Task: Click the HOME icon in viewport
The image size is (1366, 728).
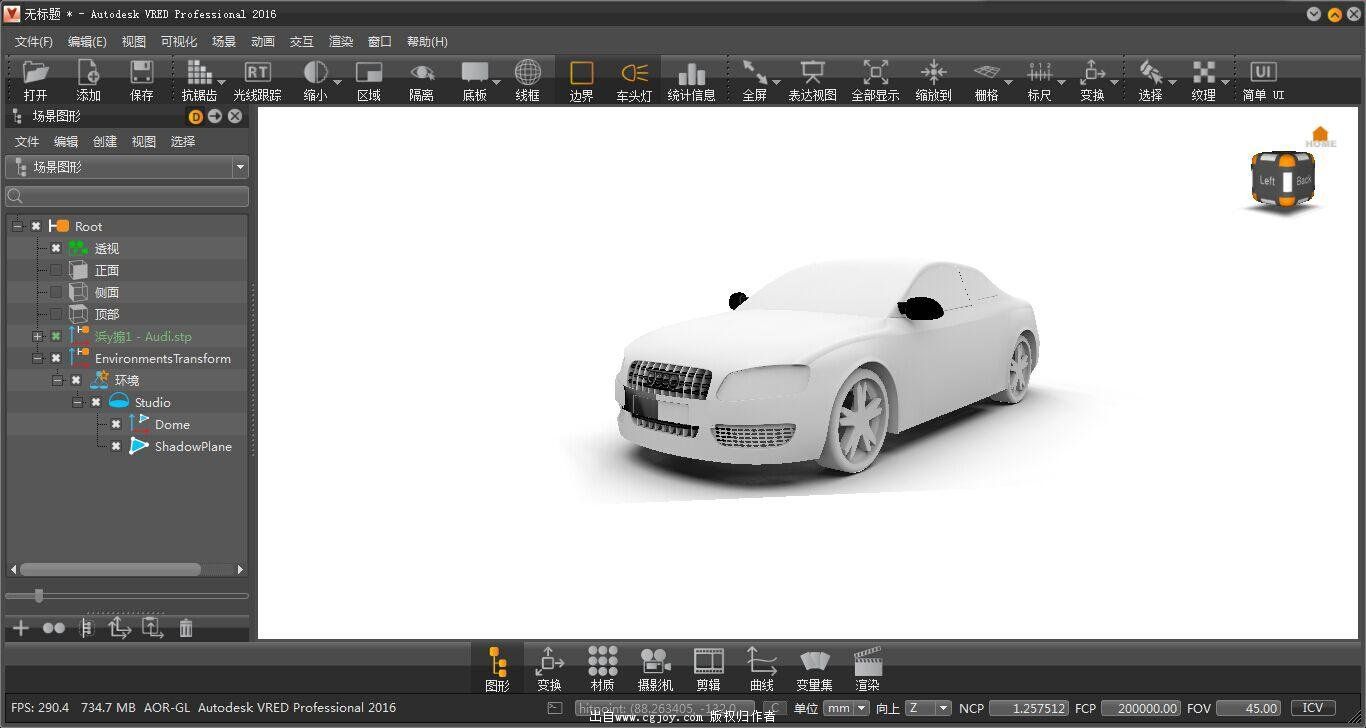Action: (1320, 136)
